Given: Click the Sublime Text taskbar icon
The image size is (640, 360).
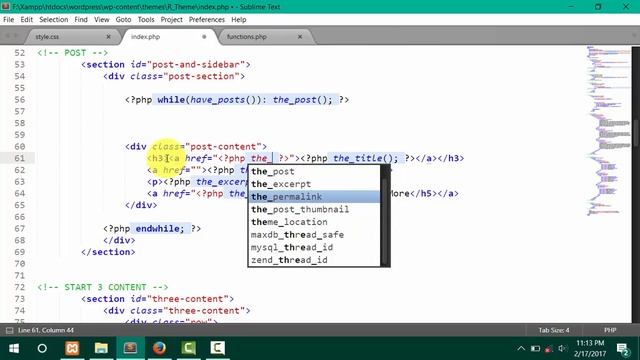Looking at the screenshot, I should pos(130,349).
